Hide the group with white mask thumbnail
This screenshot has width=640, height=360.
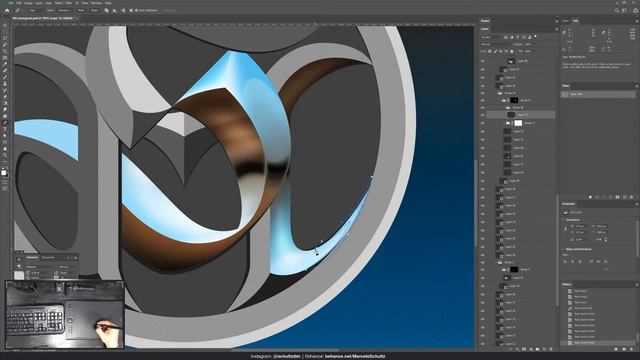coord(482,123)
